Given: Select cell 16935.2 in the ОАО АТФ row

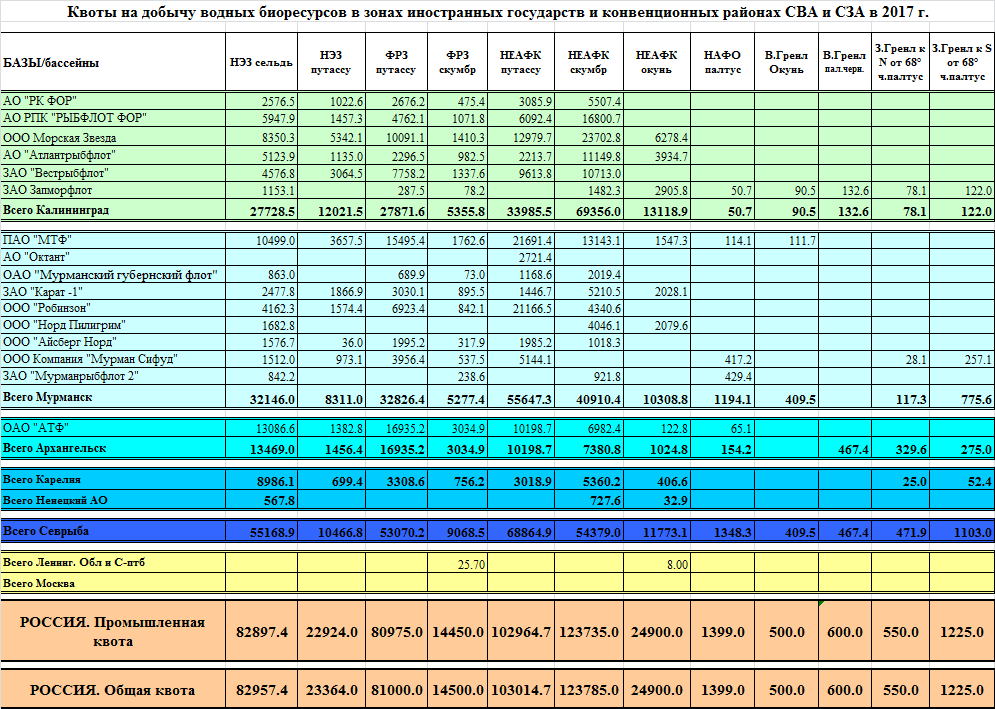Looking at the screenshot, I should [397, 428].
